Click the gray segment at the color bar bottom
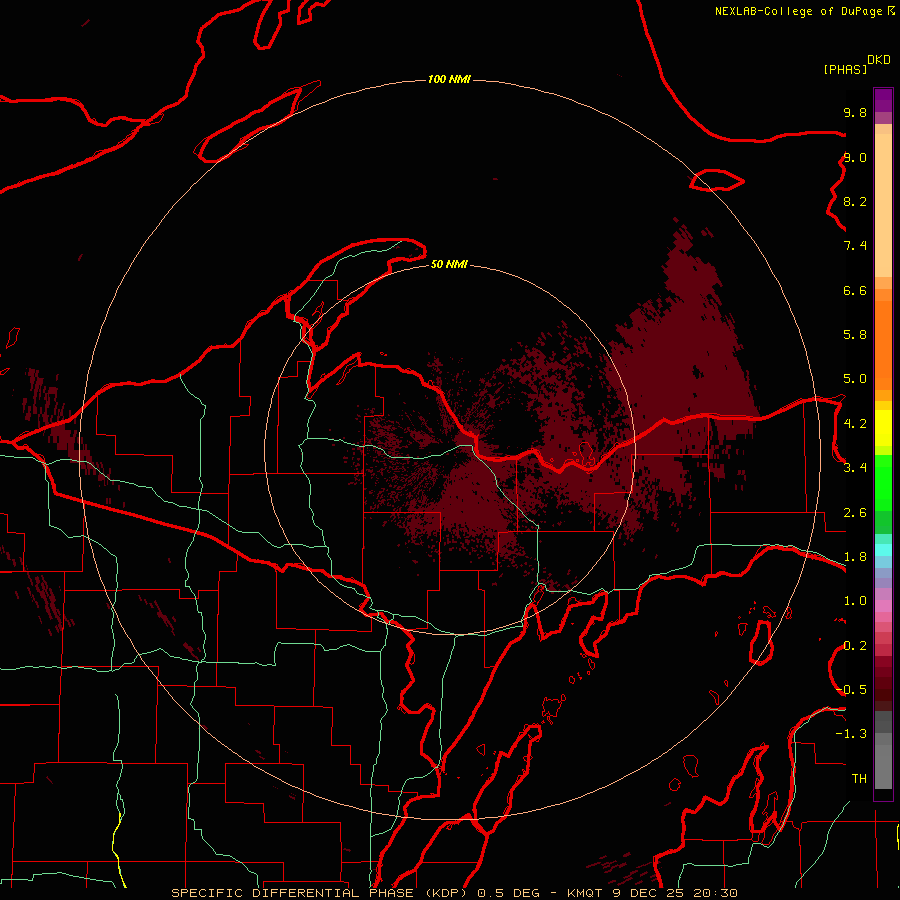Viewport: 900px width, 900px height. click(883, 767)
